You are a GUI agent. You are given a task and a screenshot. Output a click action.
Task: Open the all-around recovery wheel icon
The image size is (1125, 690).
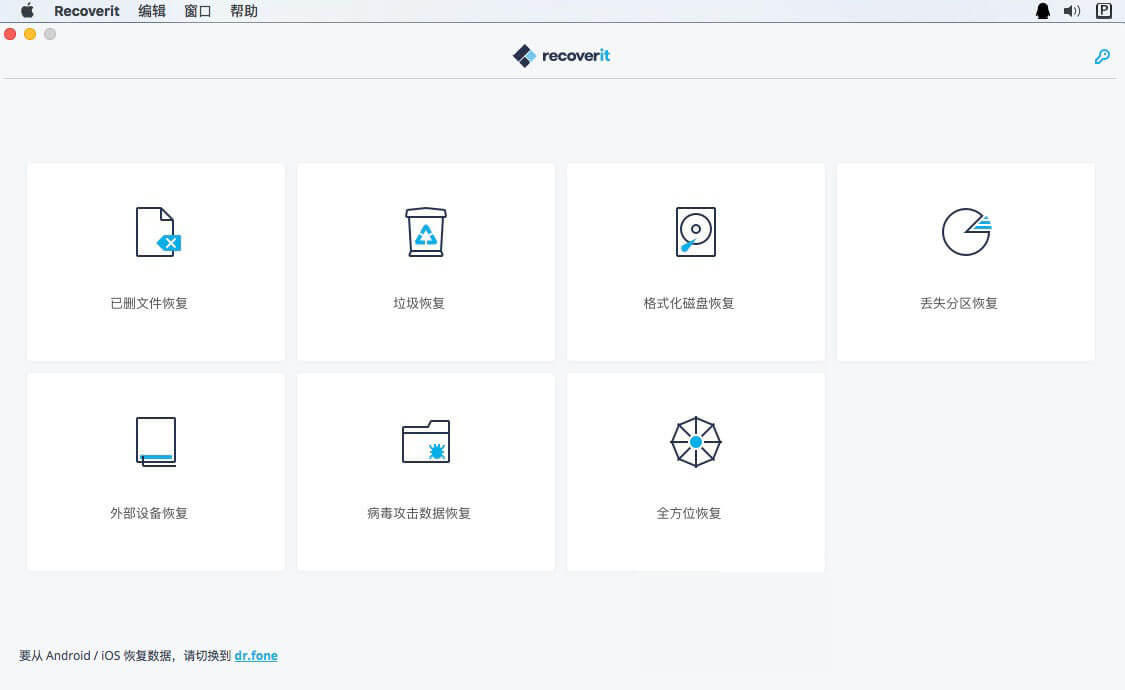pos(695,441)
